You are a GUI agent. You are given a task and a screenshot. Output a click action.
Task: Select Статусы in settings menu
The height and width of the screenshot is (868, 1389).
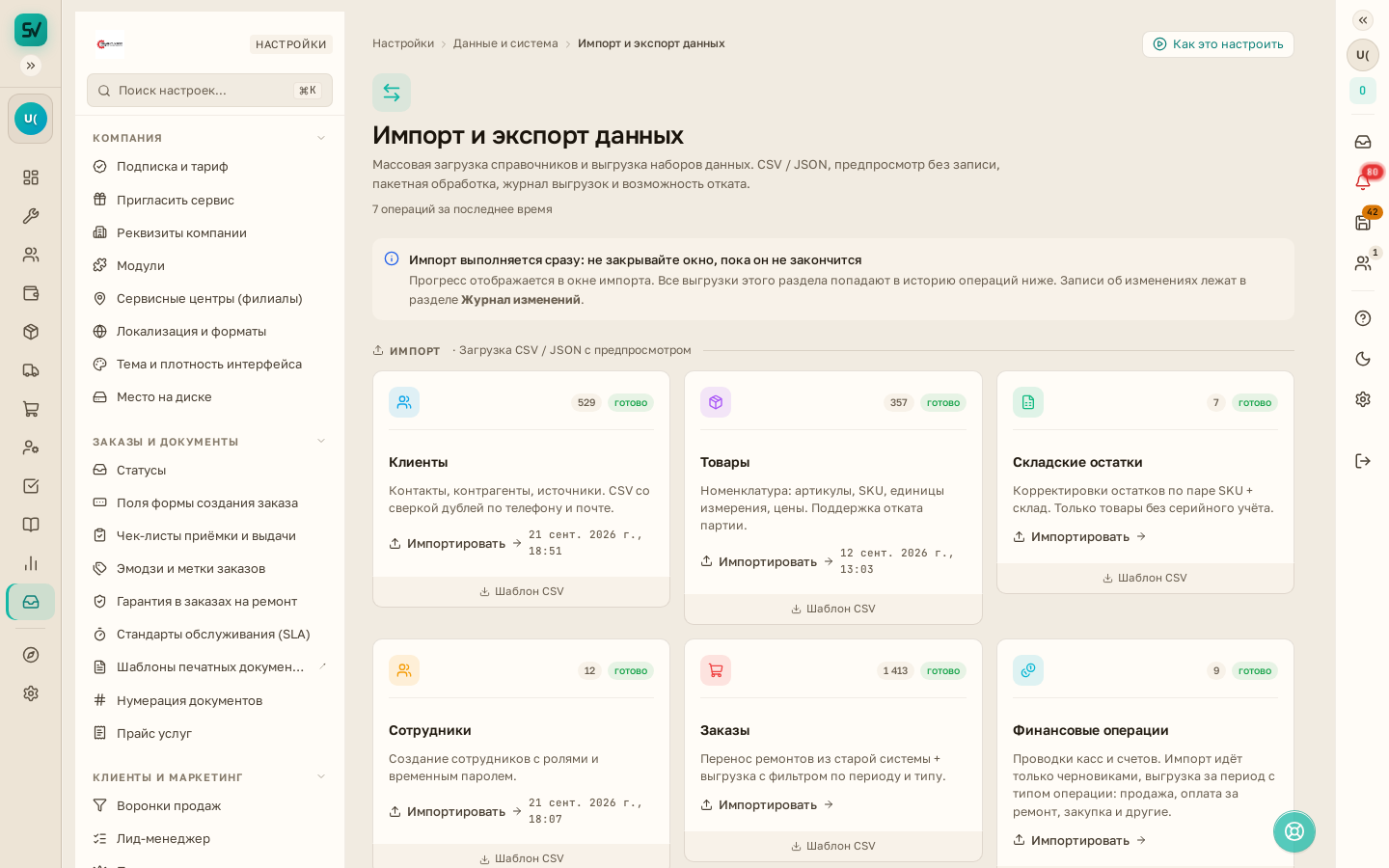tap(209, 470)
